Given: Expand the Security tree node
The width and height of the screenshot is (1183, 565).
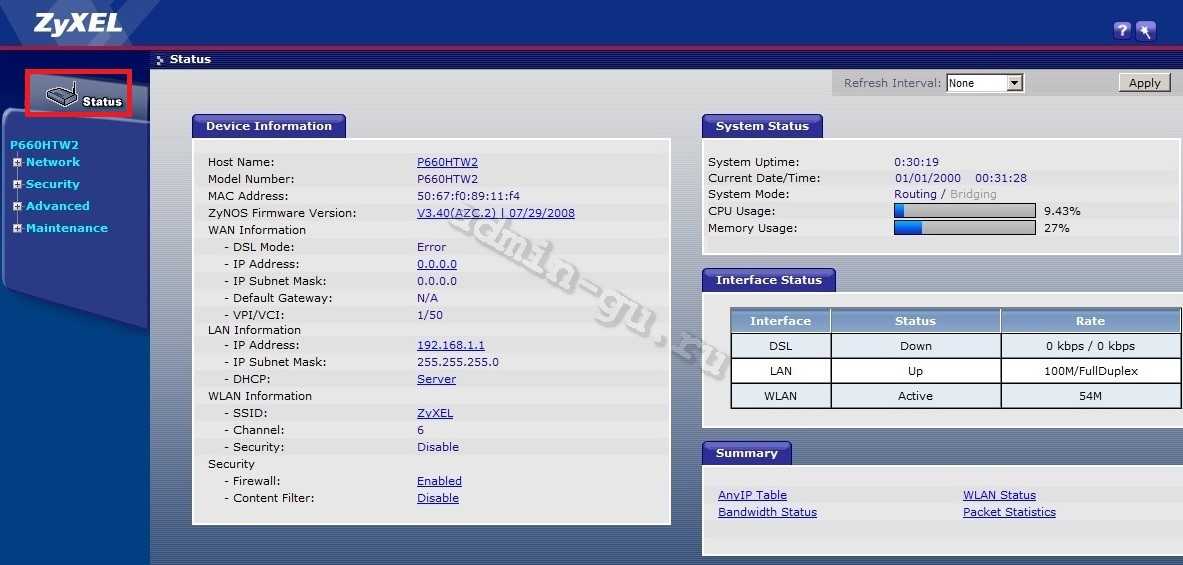Looking at the screenshot, I should (17, 184).
